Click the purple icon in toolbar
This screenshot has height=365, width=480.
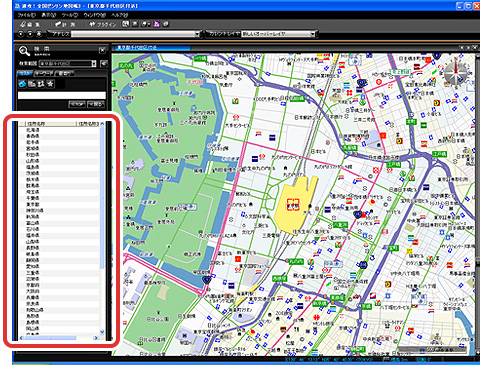click(157, 24)
